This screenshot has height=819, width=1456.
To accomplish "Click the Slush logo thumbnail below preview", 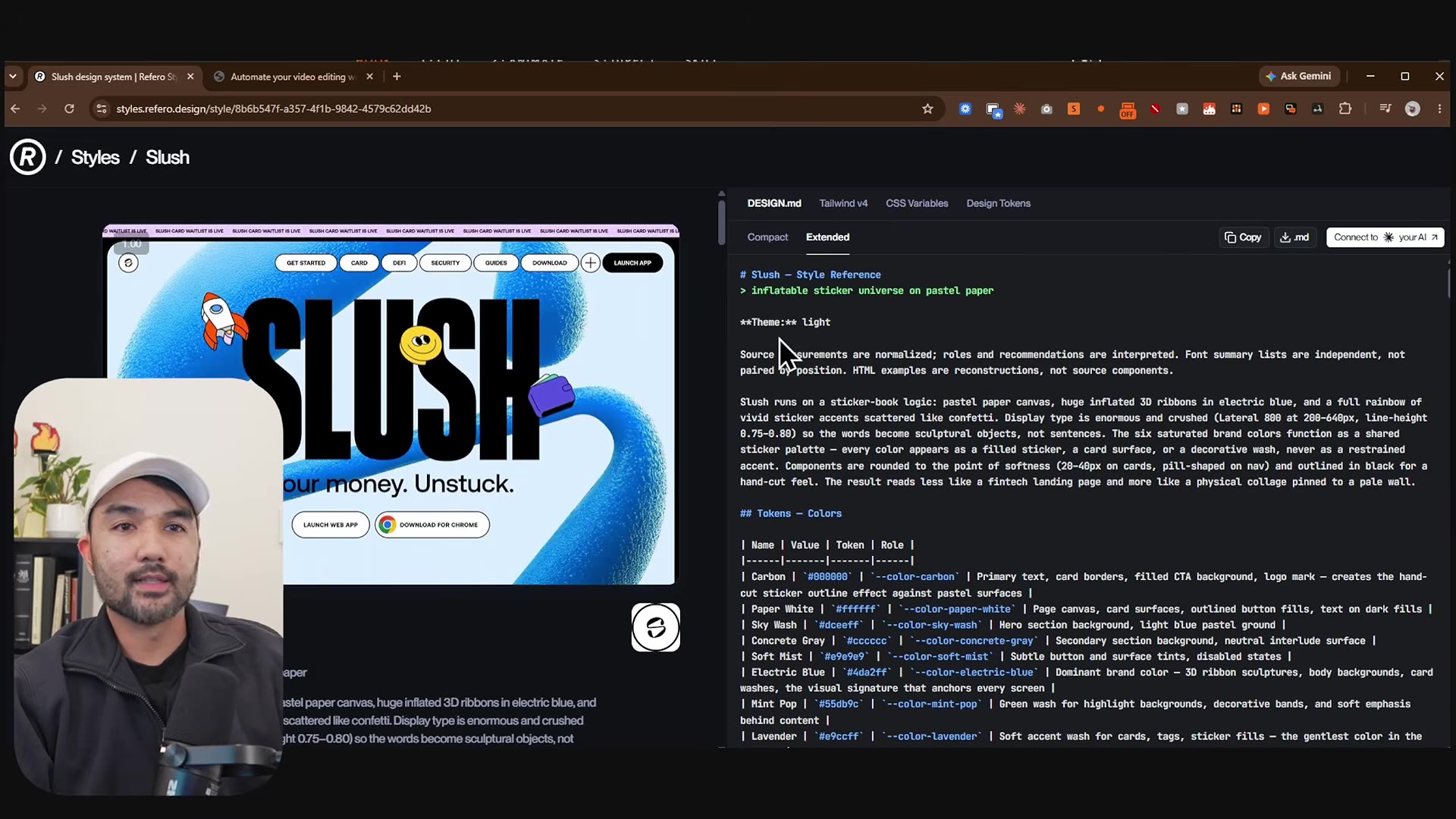I will pos(655,627).
